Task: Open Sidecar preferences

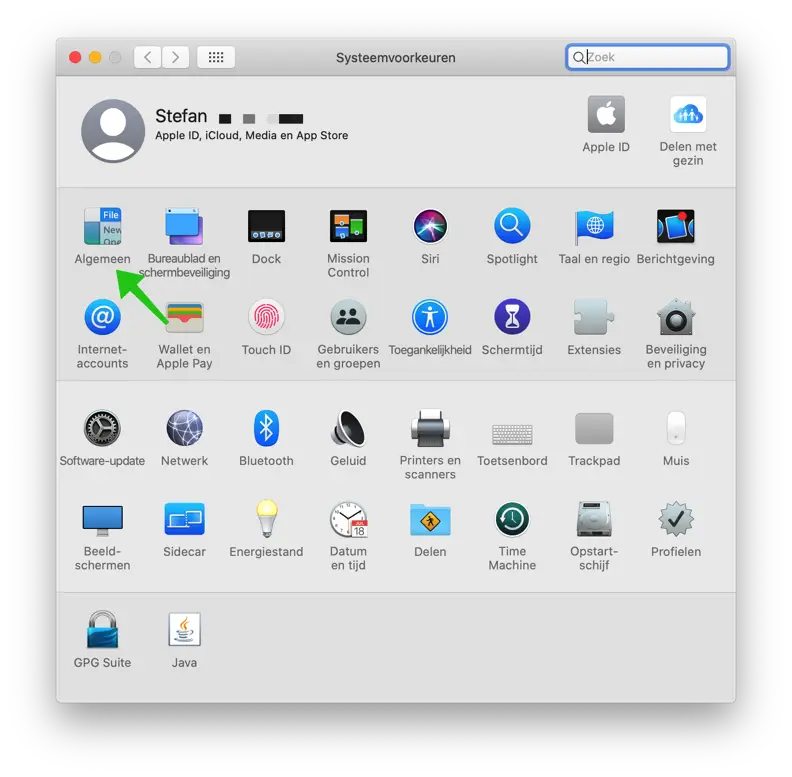Action: [x=184, y=519]
